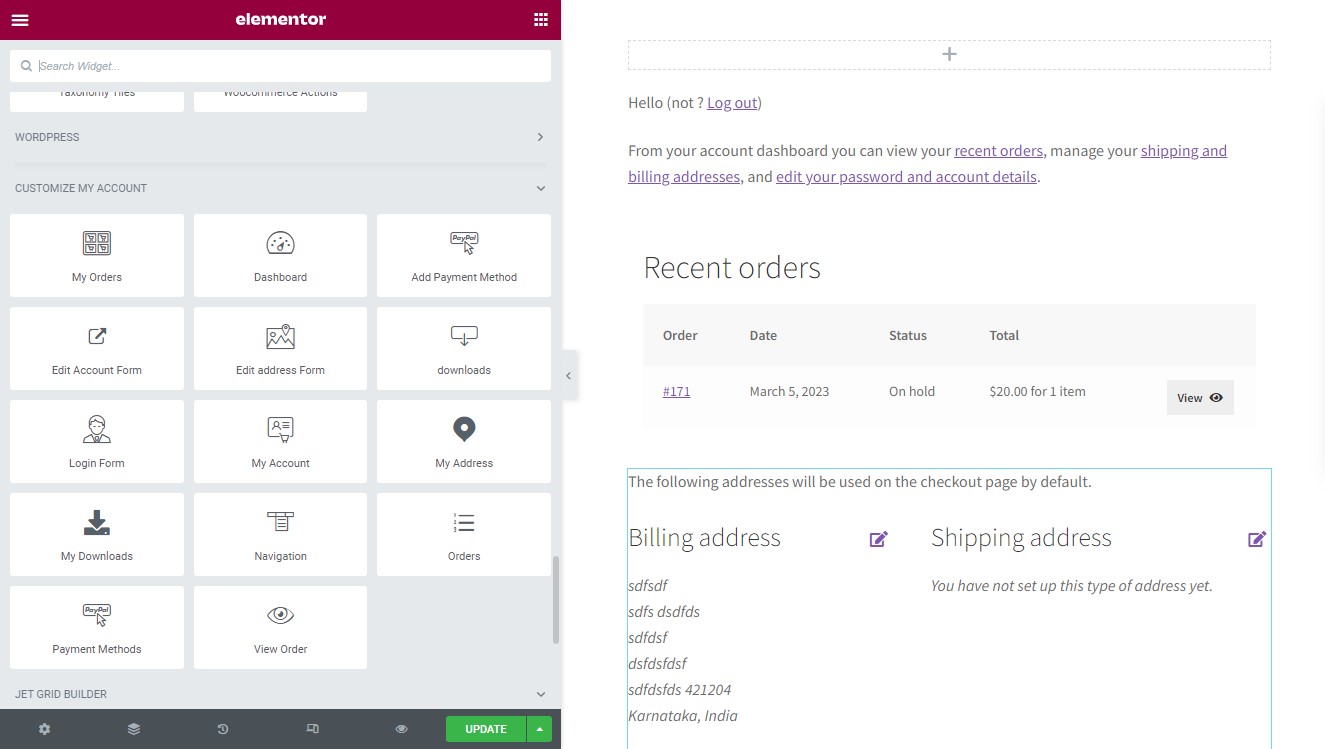Click the sdfdsfds 421204 address line

pos(679,689)
